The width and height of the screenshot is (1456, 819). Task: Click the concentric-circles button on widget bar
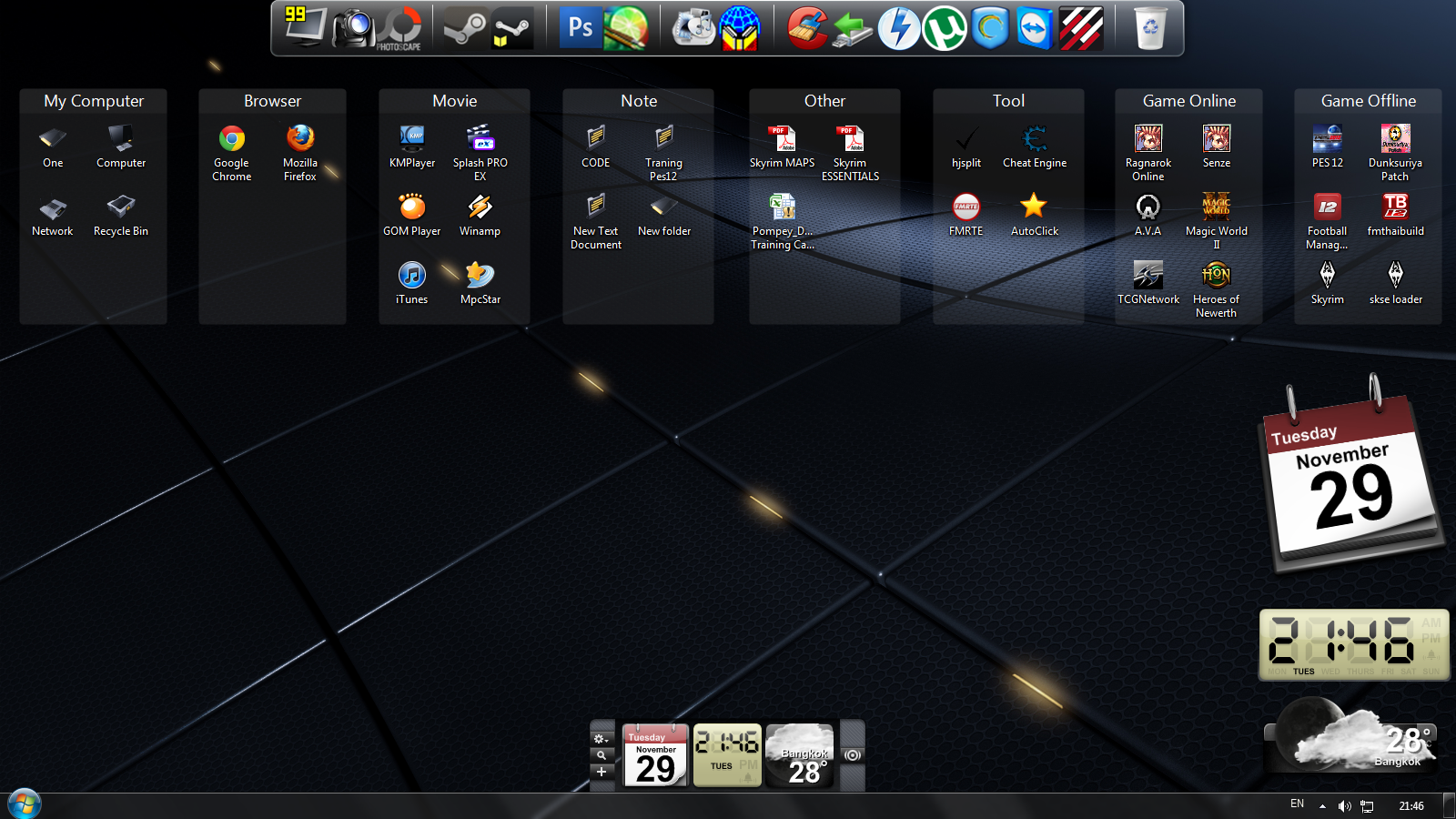click(853, 755)
